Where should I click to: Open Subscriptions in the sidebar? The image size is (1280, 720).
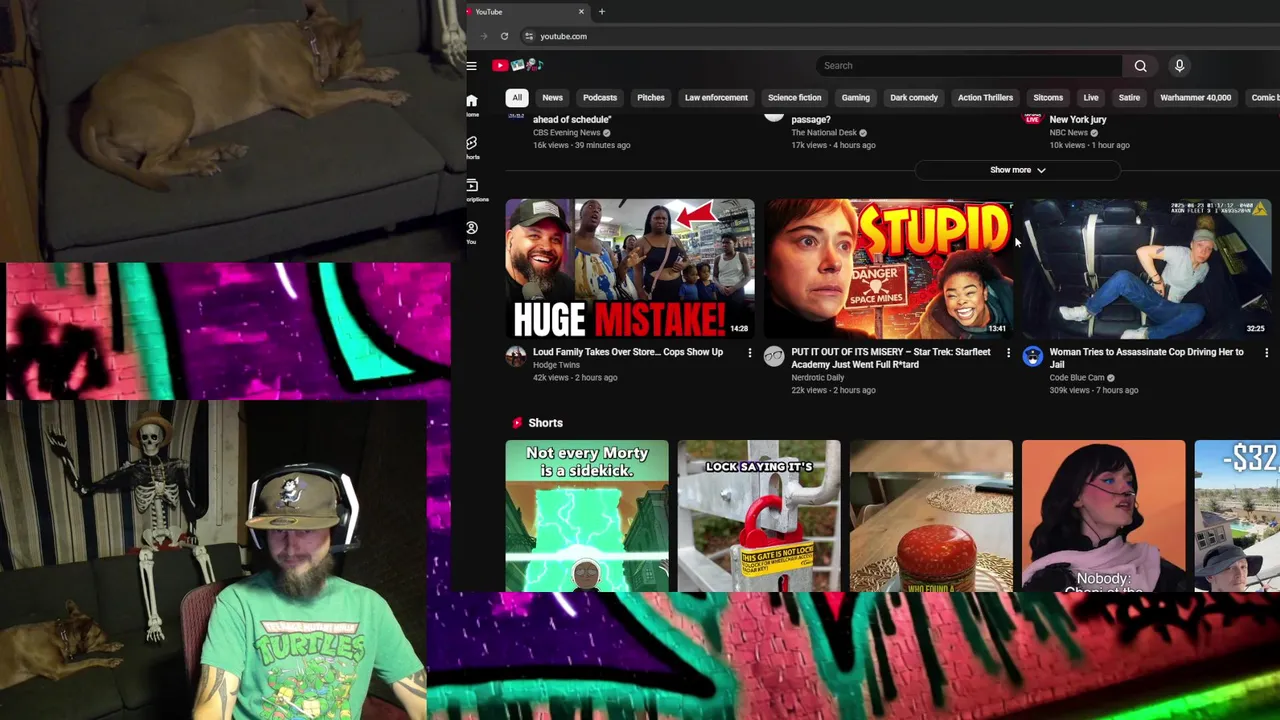pyautogui.click(x=472, y=190)
